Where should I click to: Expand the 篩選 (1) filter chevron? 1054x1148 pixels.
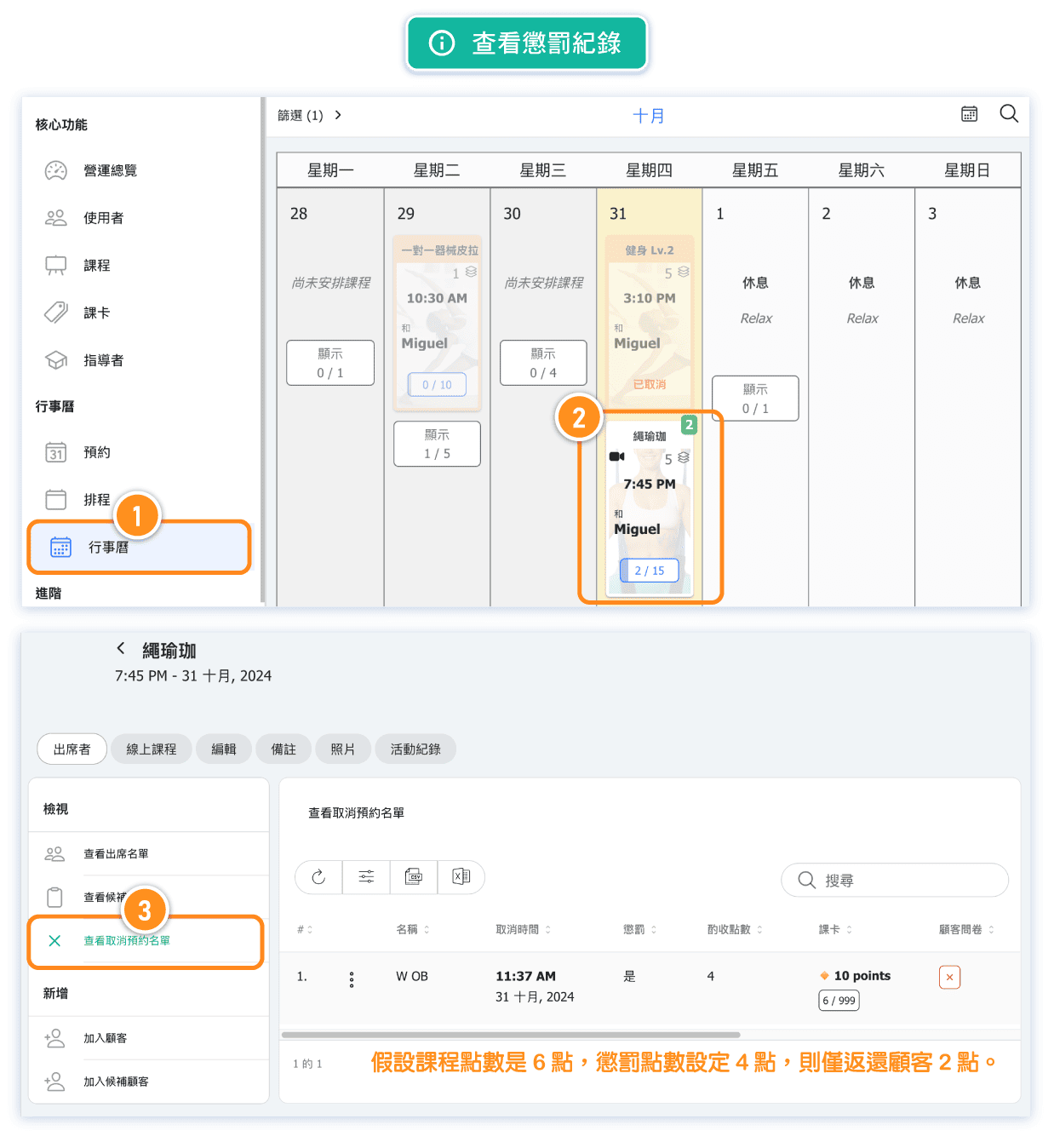point(338,115)
